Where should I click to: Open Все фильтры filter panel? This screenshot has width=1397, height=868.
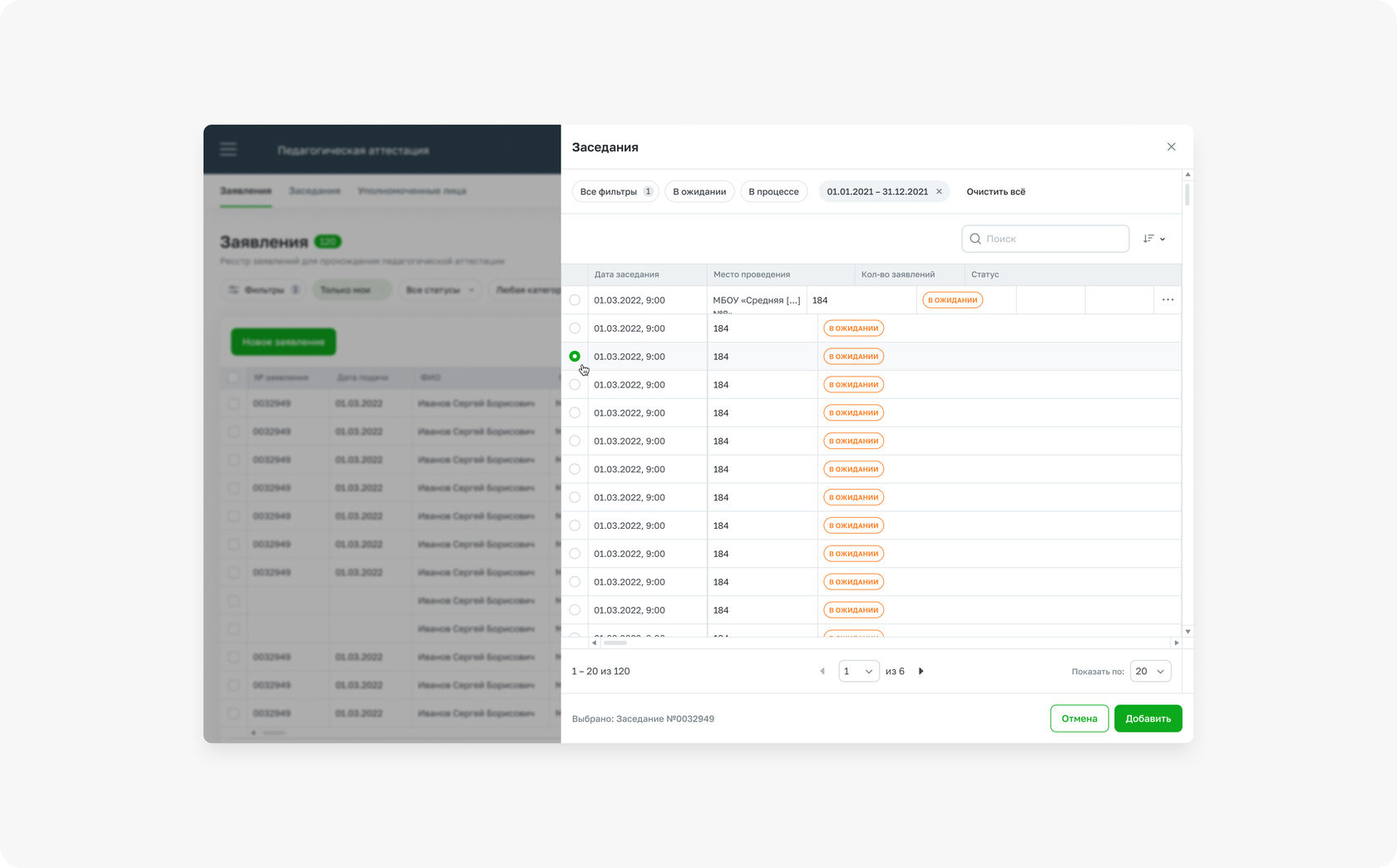click(x=615, y=192)
